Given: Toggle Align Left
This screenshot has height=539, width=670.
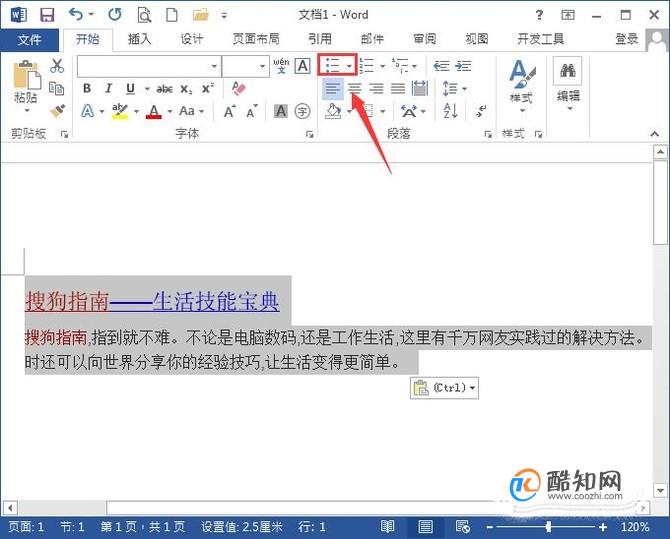Looking at the screenshot, I should click(333, 88).
